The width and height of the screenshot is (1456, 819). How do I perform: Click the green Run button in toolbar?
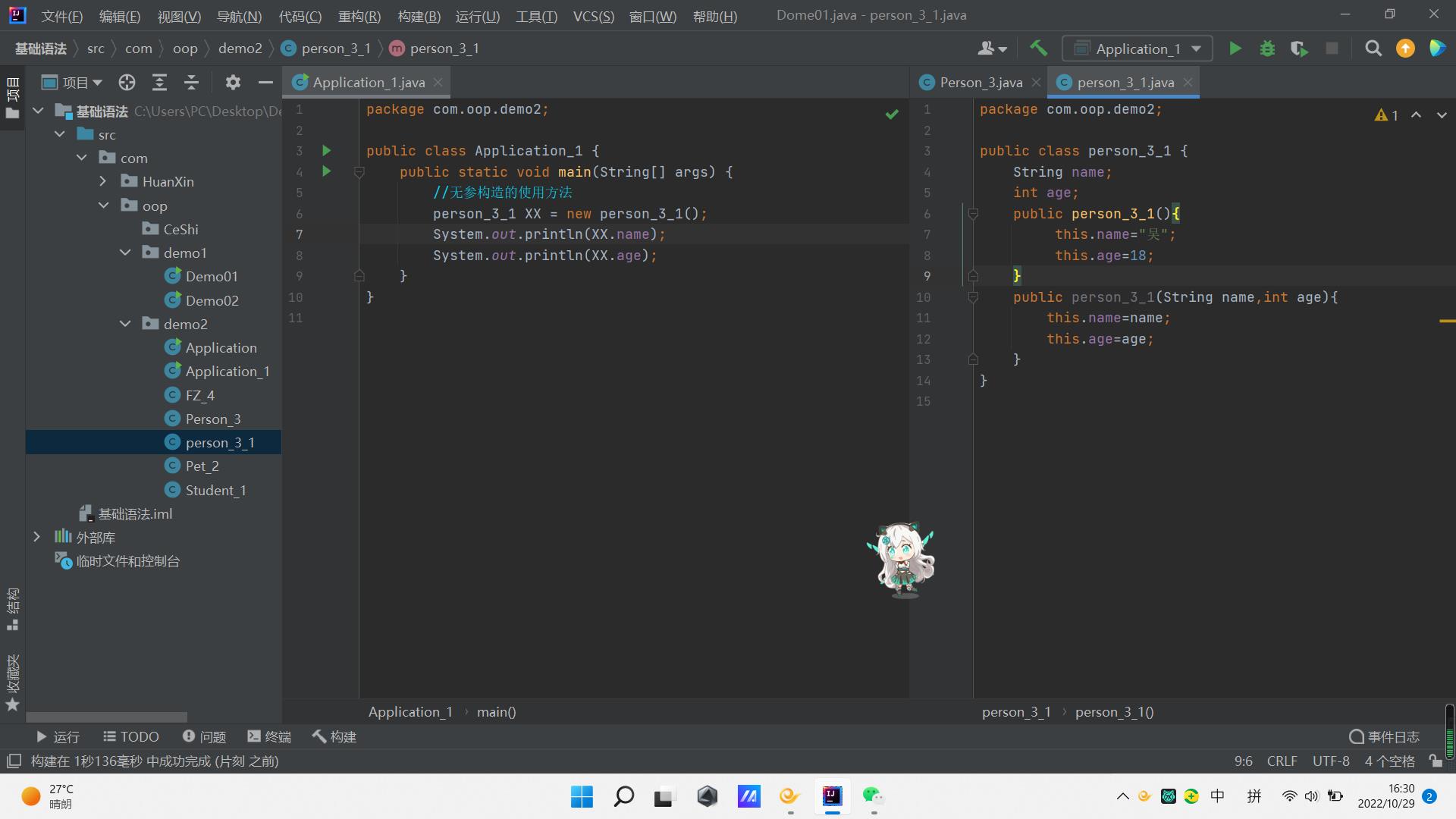click(x=1235, y=49)
